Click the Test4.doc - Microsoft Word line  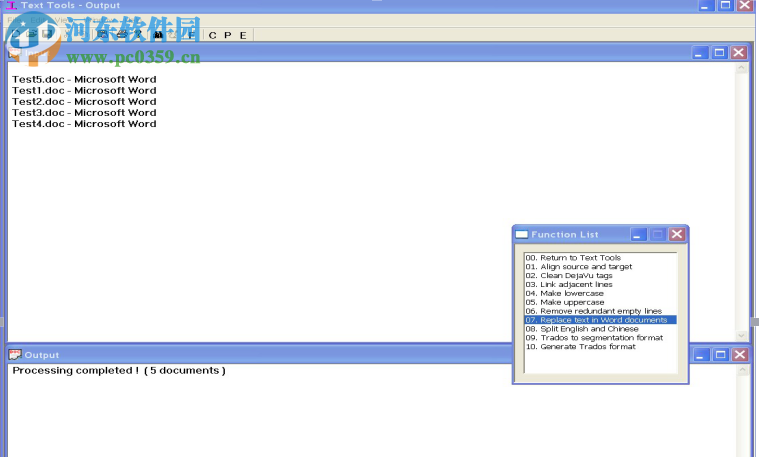tap(84, 124)
